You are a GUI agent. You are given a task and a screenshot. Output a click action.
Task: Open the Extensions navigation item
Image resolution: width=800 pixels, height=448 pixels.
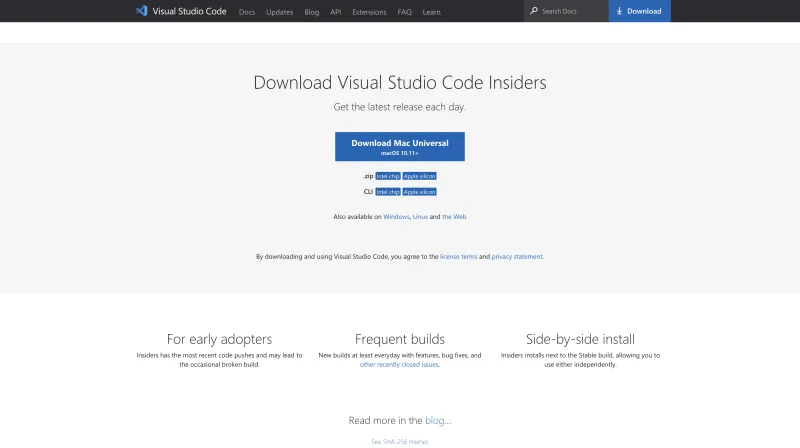click(x=369, y=12)
